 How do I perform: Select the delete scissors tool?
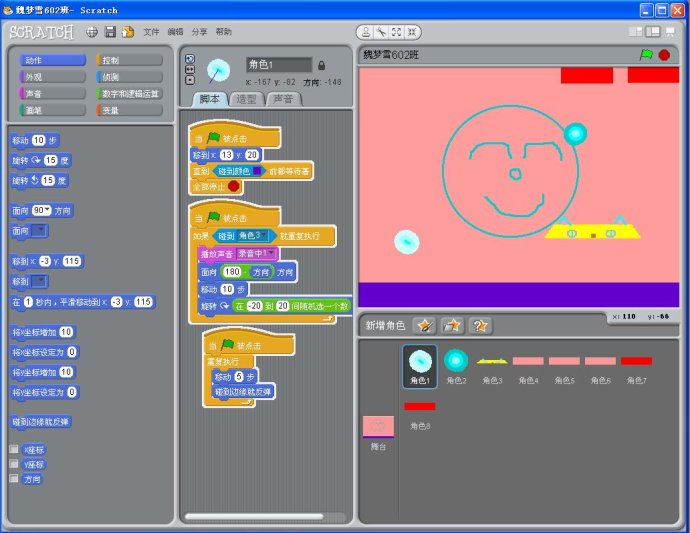(x=381, y=32)
